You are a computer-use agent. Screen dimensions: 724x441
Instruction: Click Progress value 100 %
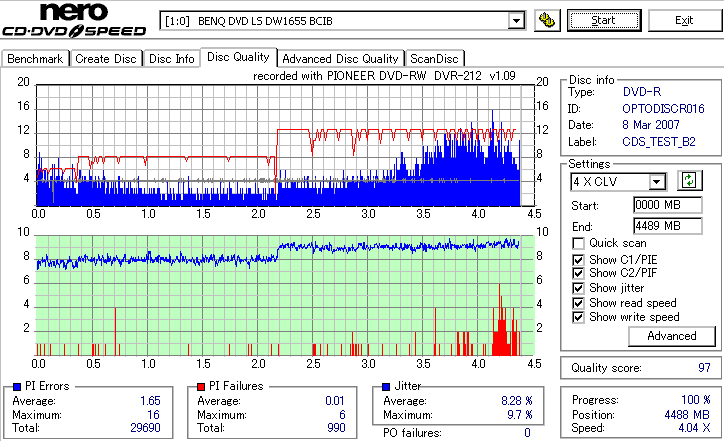coord(696,400)
